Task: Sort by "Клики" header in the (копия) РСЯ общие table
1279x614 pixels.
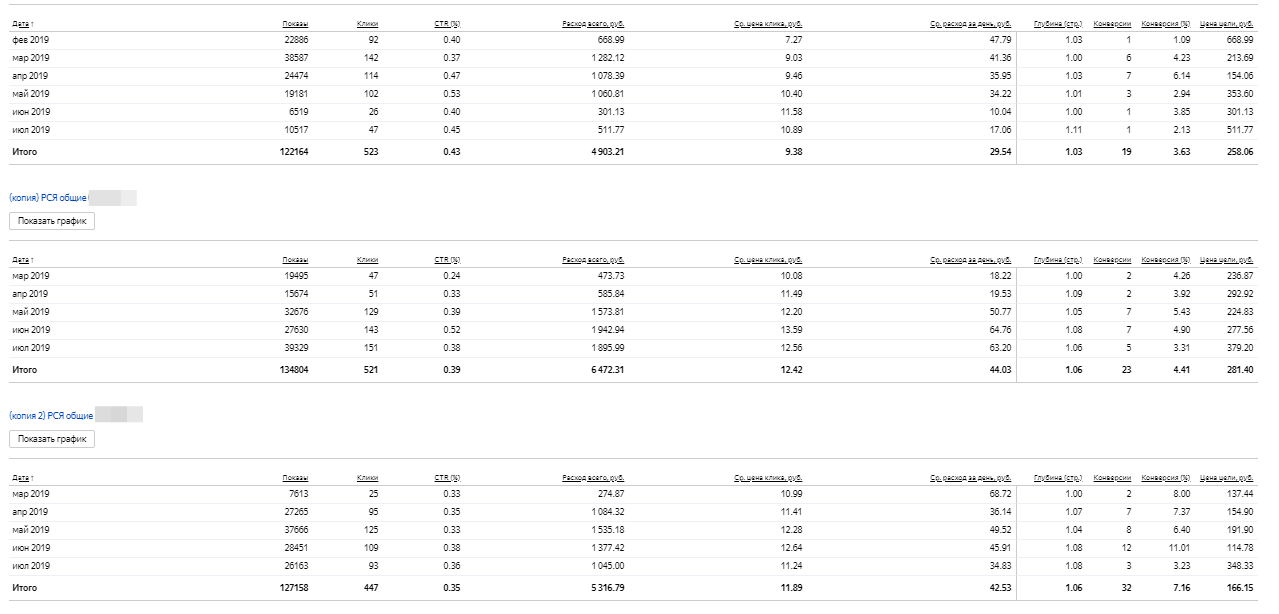Action: coord(367,260)
